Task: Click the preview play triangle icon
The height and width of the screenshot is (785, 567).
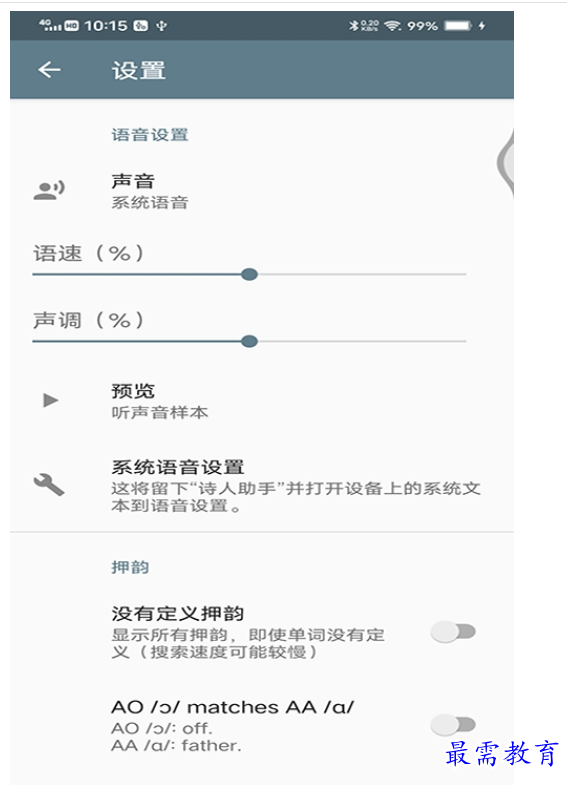Action: [51, 401]
